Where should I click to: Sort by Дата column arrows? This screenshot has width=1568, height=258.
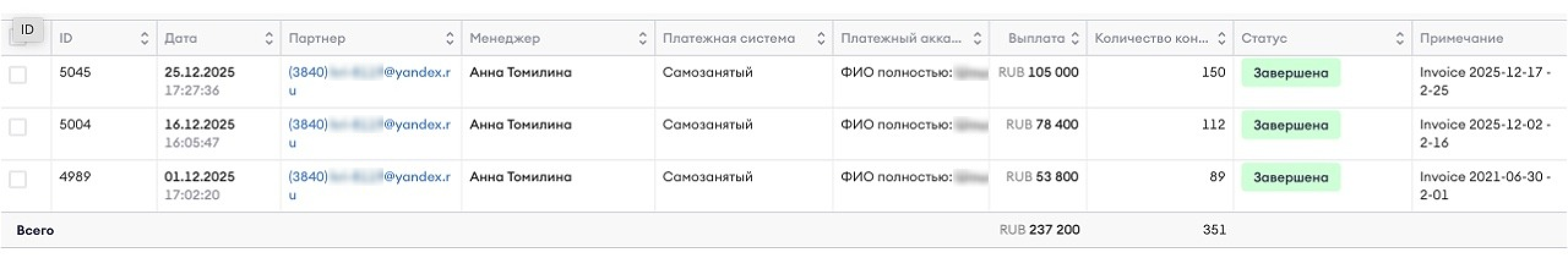point(269,39)
